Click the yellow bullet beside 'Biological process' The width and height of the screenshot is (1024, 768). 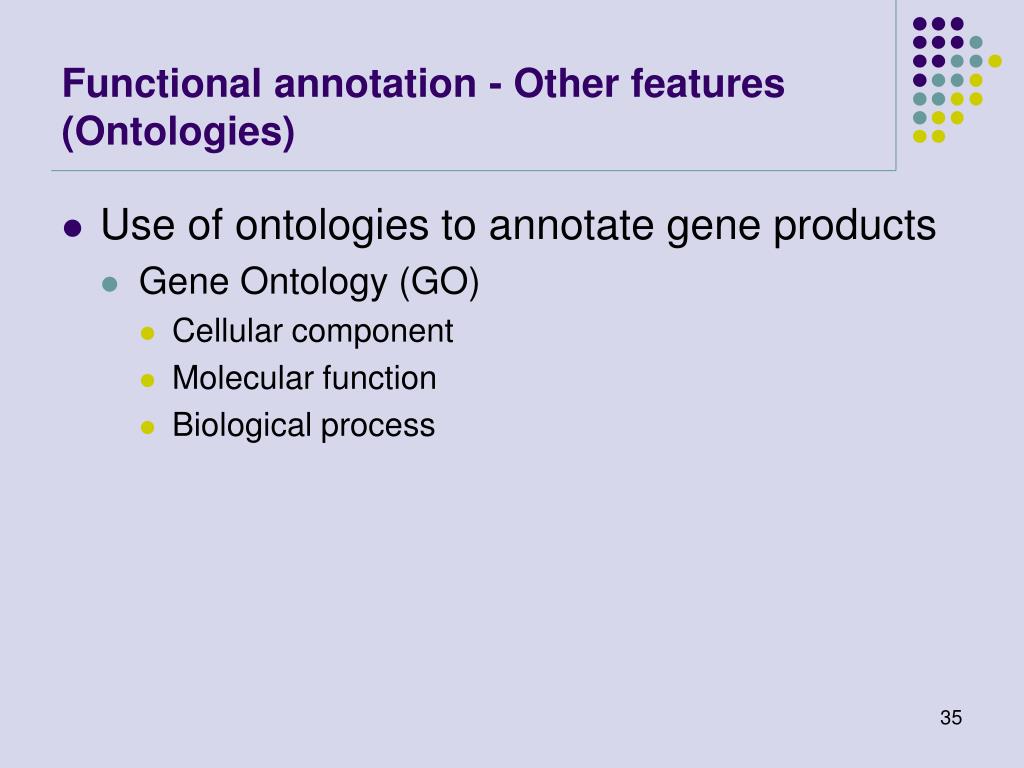point(148,428)
